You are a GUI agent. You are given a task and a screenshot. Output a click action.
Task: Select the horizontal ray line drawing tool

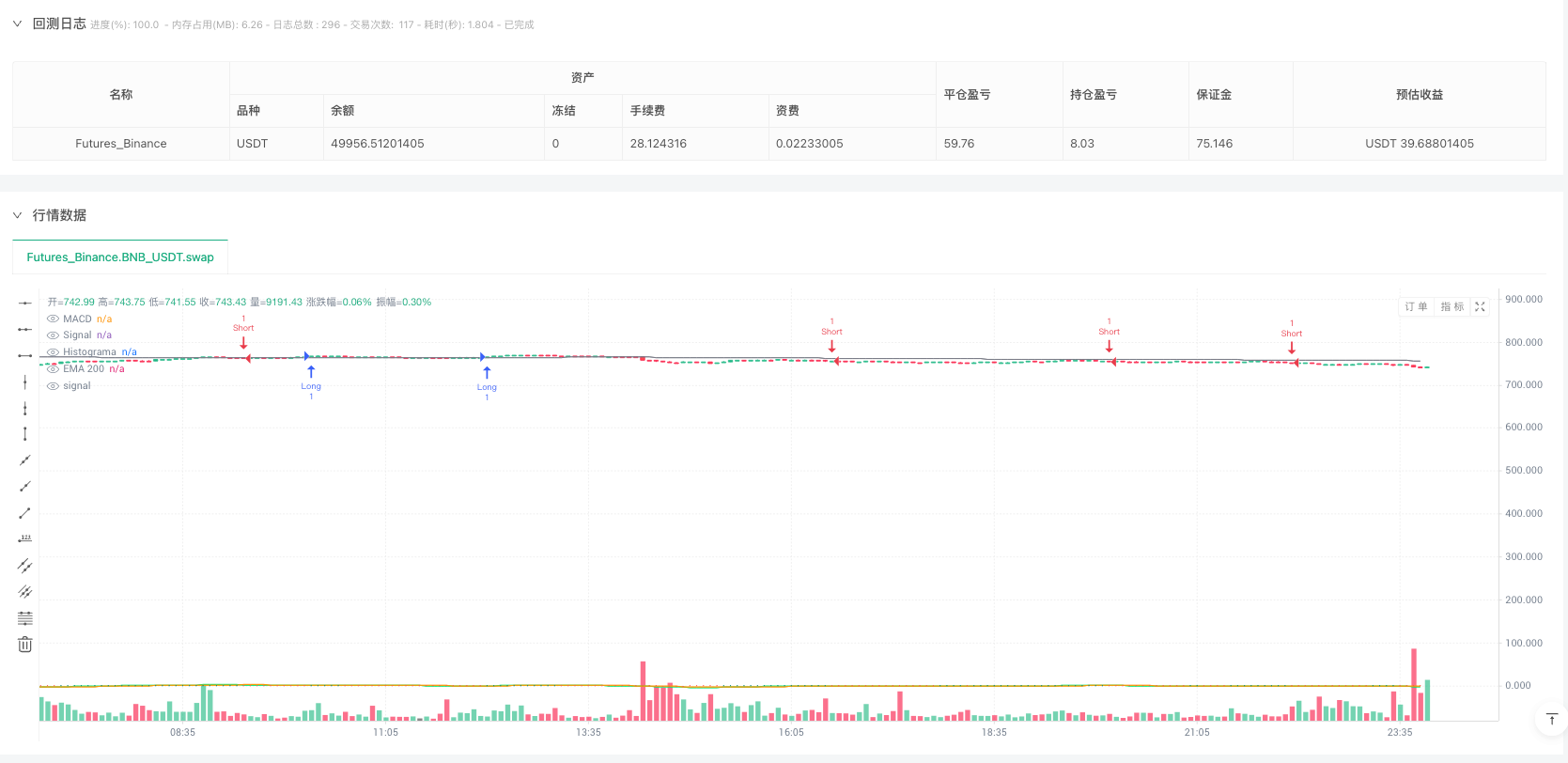coord(25,329)
